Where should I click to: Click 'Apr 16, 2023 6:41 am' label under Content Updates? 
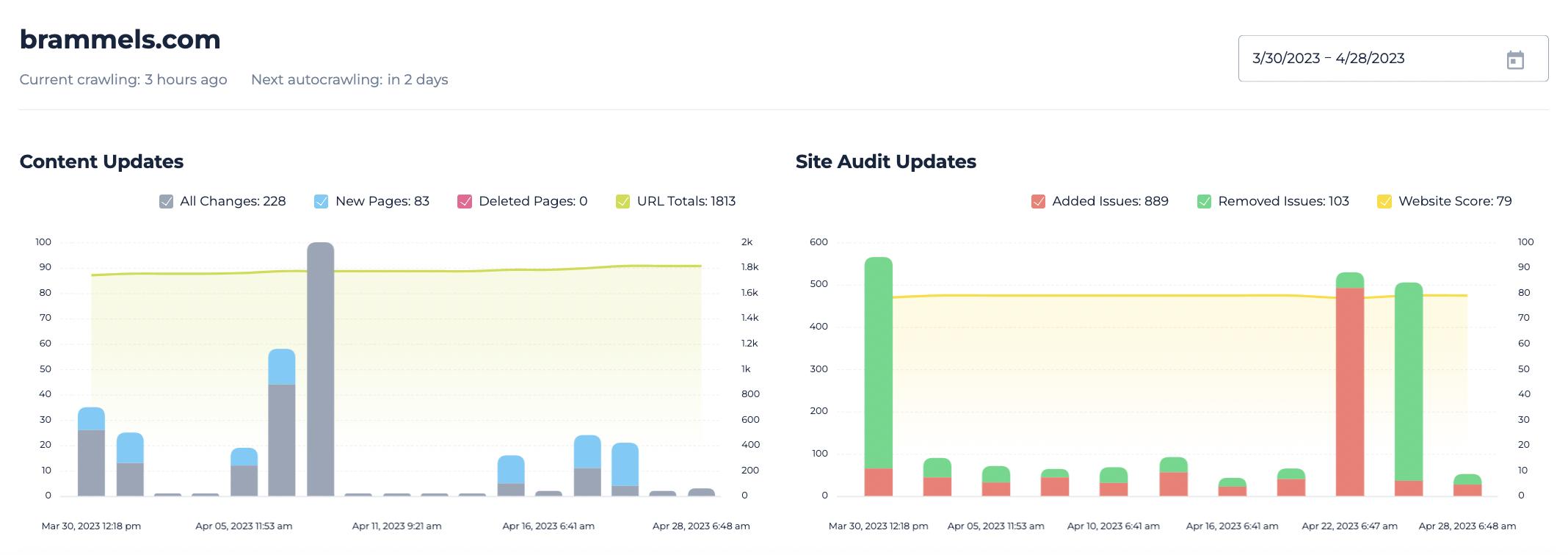(x=548, y=526)
